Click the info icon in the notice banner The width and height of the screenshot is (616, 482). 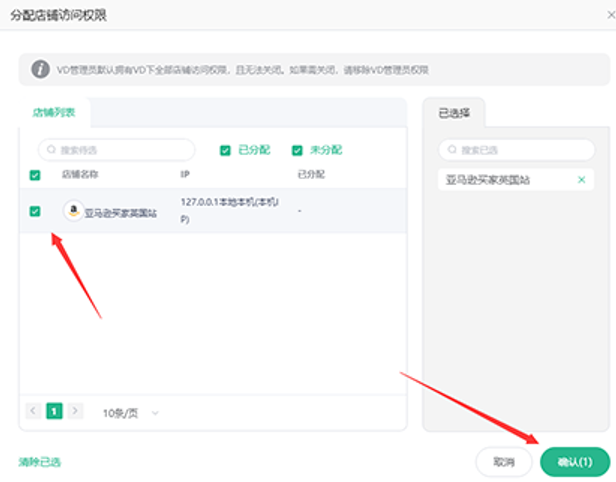40,70
